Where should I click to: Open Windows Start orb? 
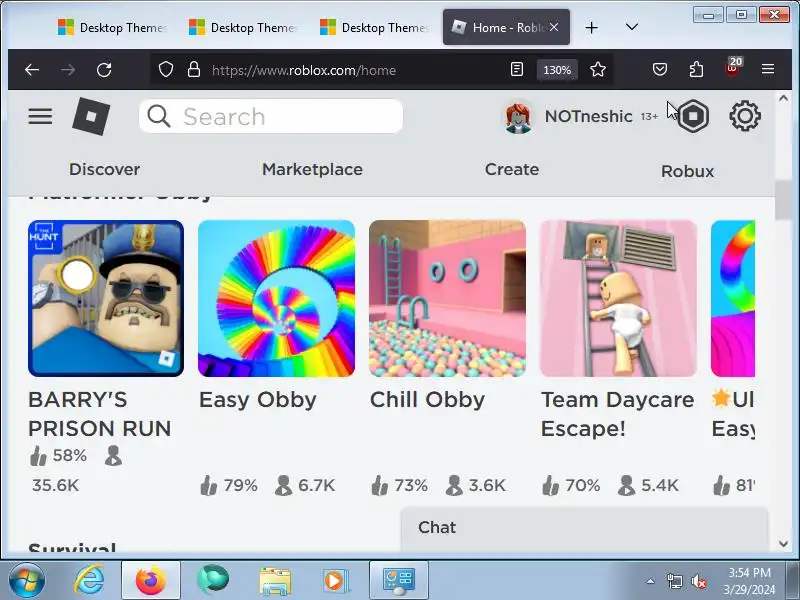click(x=27, y=580)
